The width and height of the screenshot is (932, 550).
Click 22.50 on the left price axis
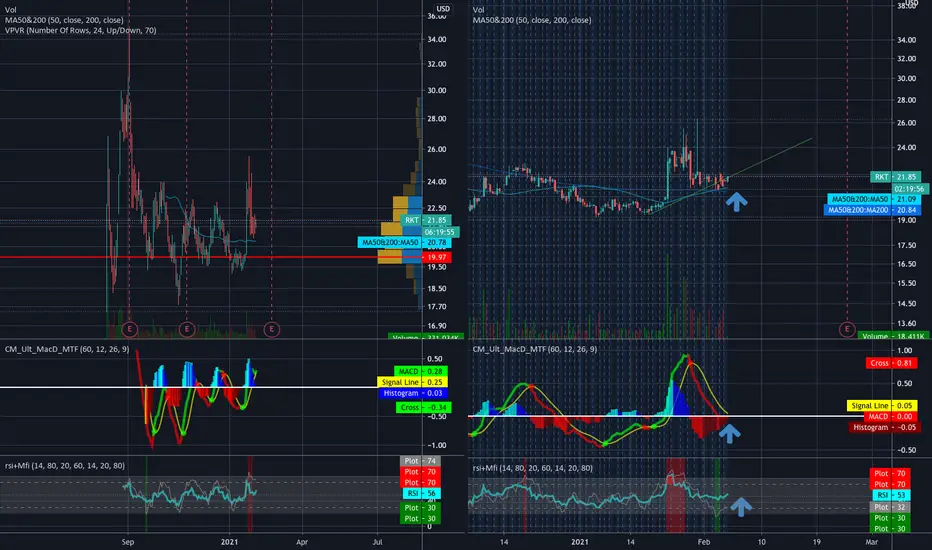point(436,208)
